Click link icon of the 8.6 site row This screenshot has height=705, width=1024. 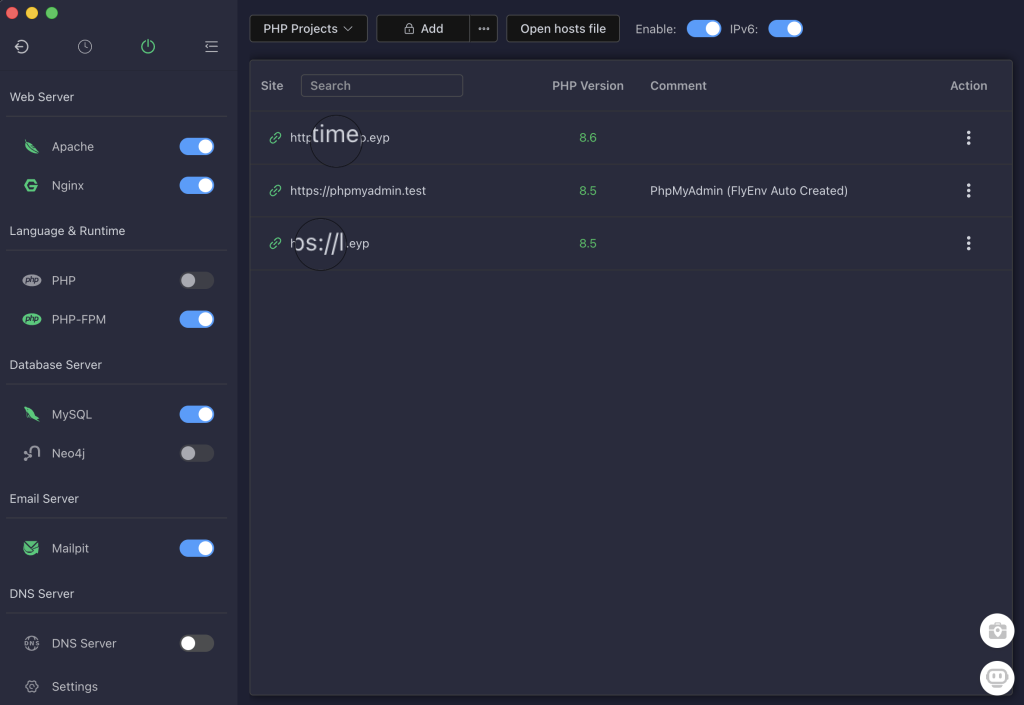point(275,138)
